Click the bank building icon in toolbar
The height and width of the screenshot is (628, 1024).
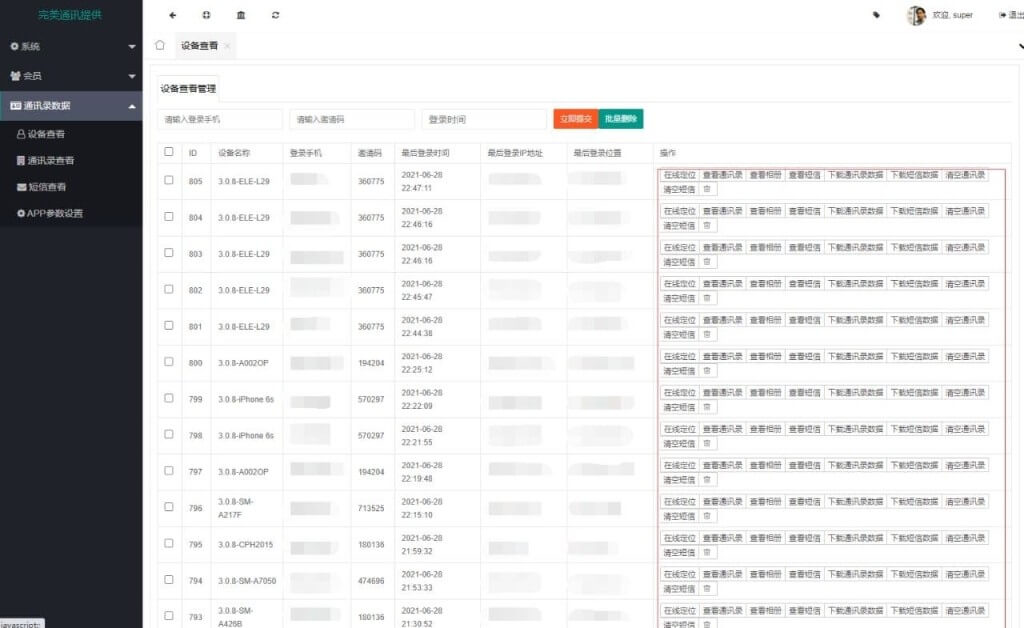[241, 15]
